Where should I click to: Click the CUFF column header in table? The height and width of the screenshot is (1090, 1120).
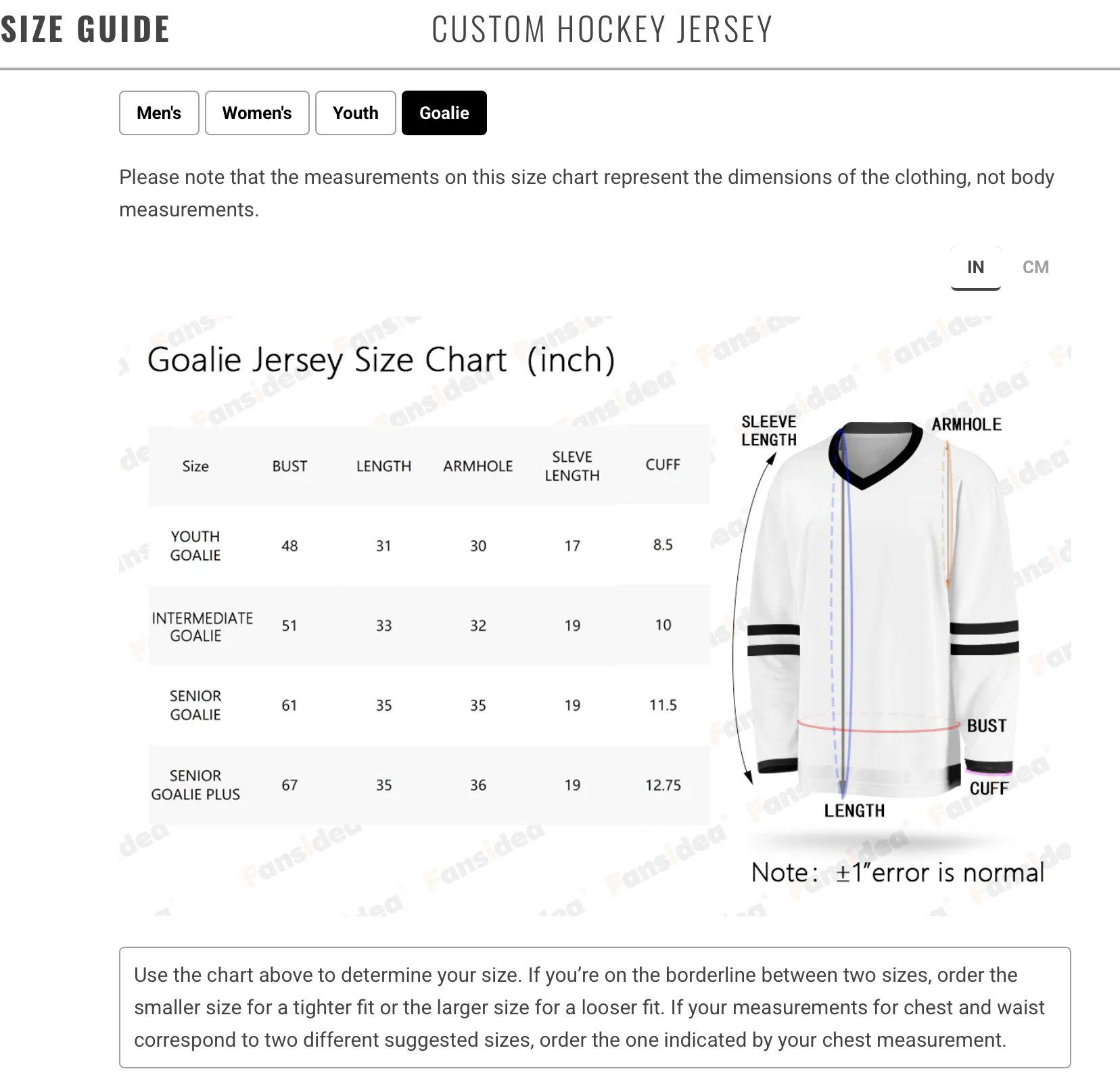tap(663, 465)
